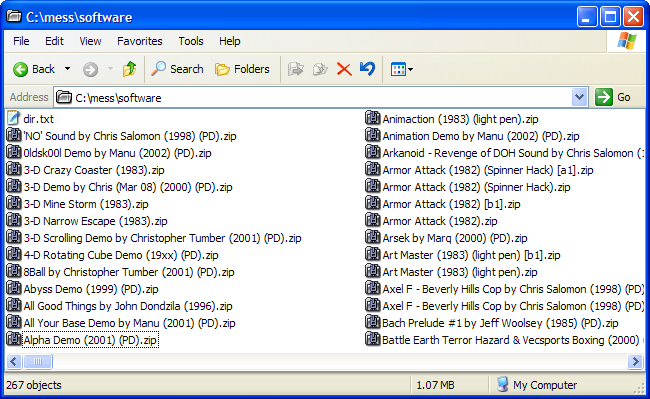The image size is (650, 399).
Task: Select icon of Battle Earth Terror Hazard zip
Action: pyautogui.click(x=373, y=339)
